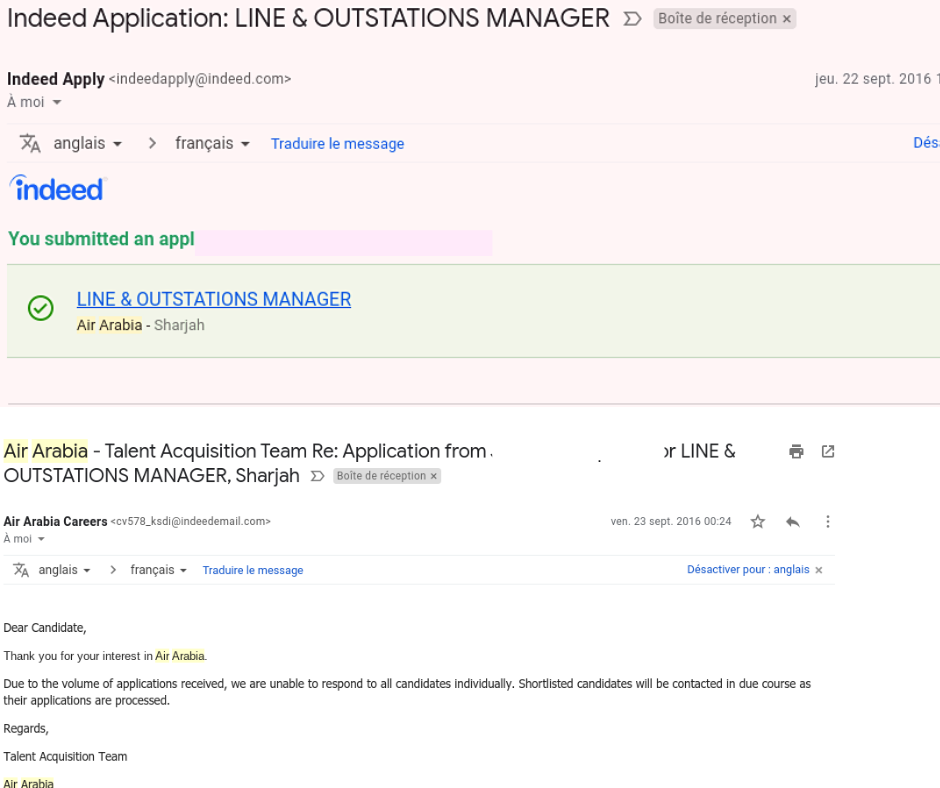The width and height of the screenshot is (940, 788).
Task: Click the 'Regards,' line
Action: pos(26,729)
